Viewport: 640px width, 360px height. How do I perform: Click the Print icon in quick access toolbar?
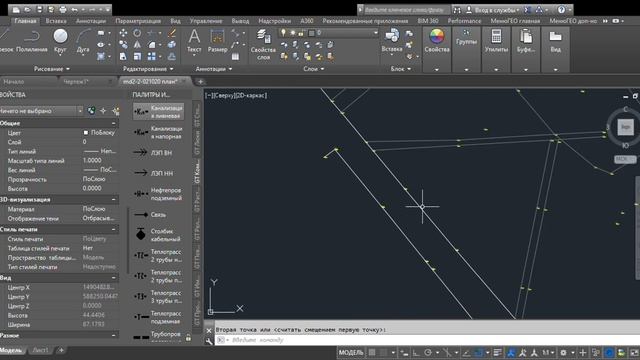tap(62, 9)
